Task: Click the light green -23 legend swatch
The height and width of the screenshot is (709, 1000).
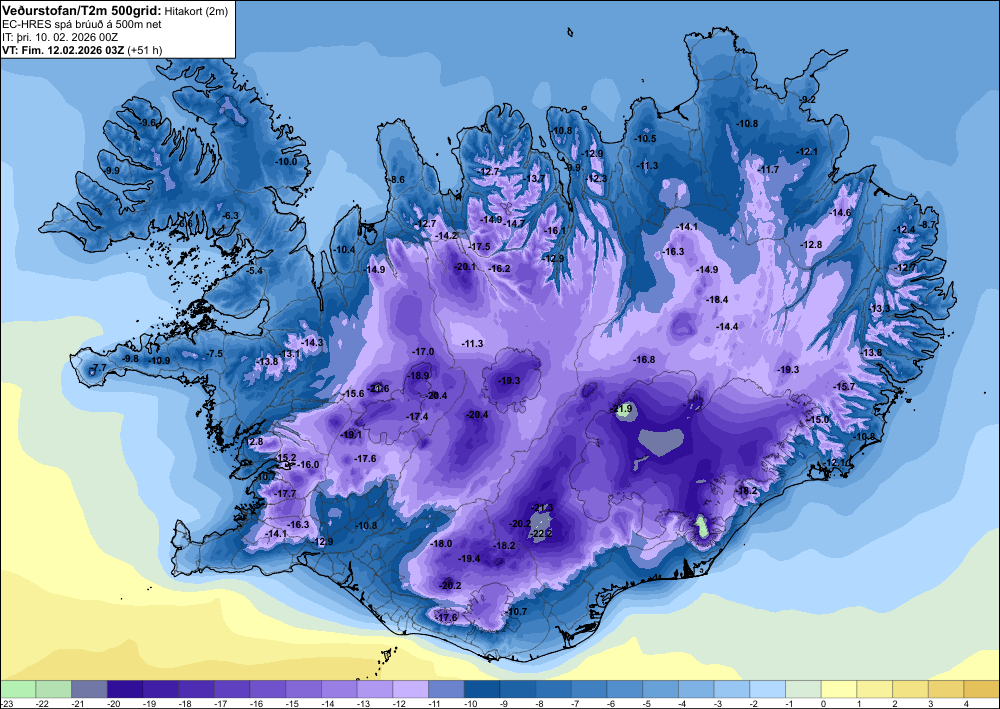Action: (x=18, y=689)
